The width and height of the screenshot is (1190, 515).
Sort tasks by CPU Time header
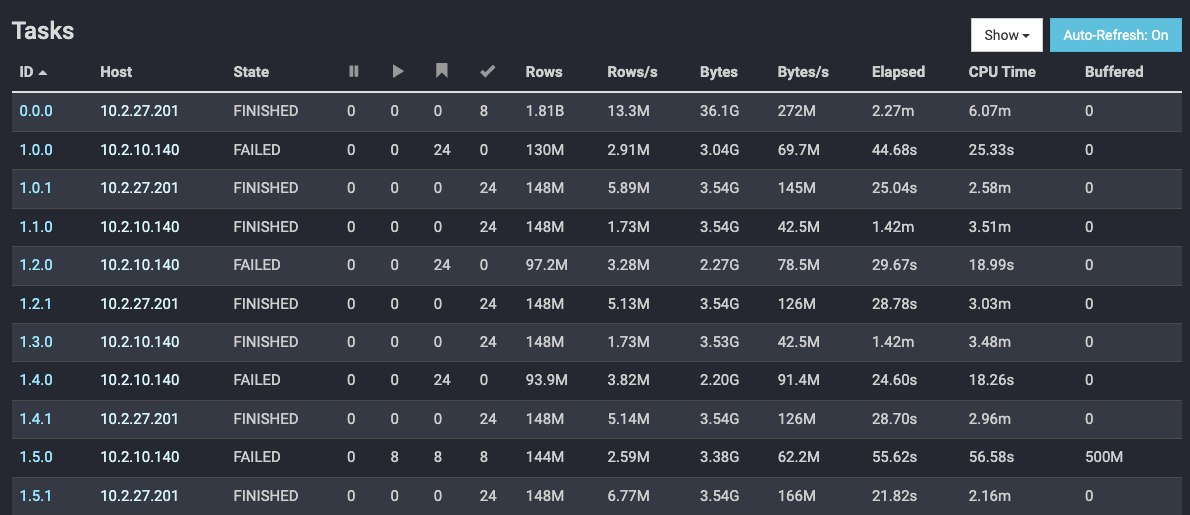pos(1002,72)
